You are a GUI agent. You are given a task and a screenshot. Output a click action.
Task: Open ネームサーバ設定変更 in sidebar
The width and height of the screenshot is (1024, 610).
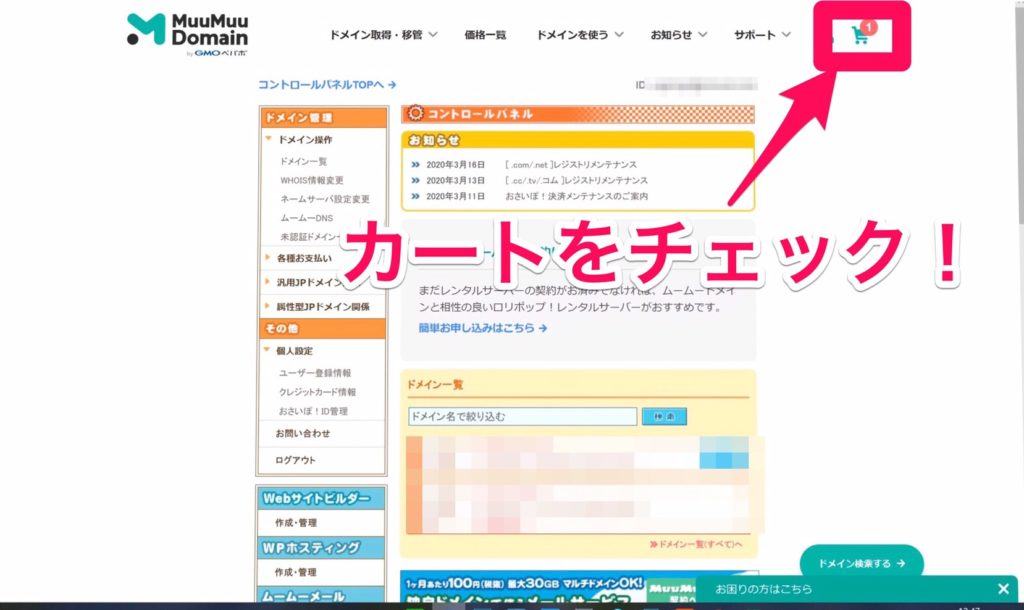tap(325, 199)
